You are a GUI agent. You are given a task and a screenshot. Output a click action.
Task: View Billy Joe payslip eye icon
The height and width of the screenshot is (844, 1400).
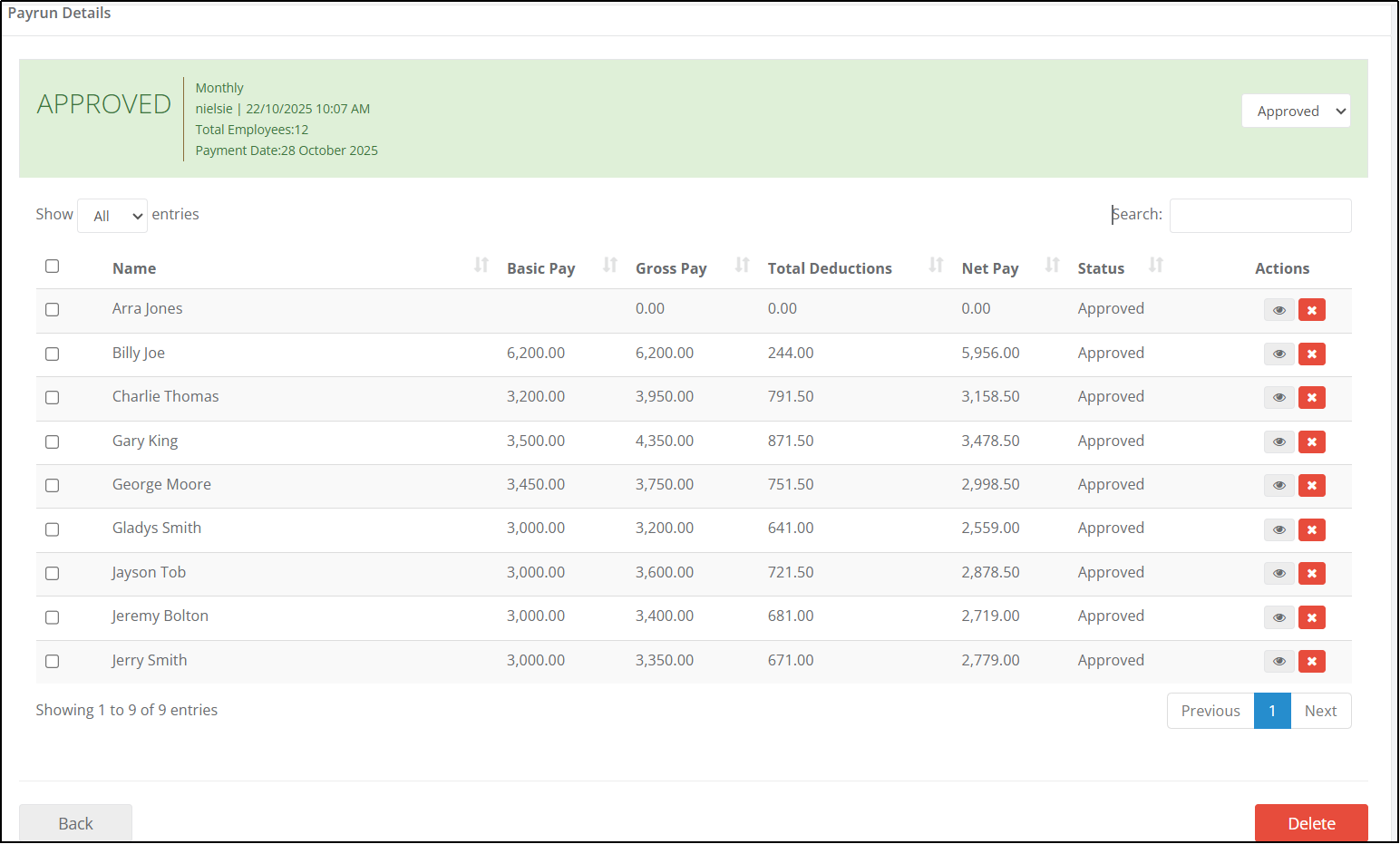click(1279, 354)
